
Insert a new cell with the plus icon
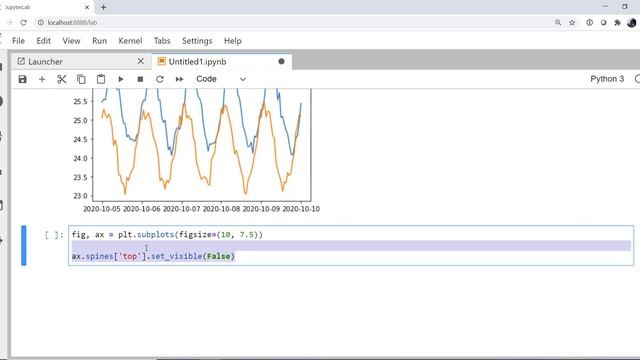[x=42, y=79]
